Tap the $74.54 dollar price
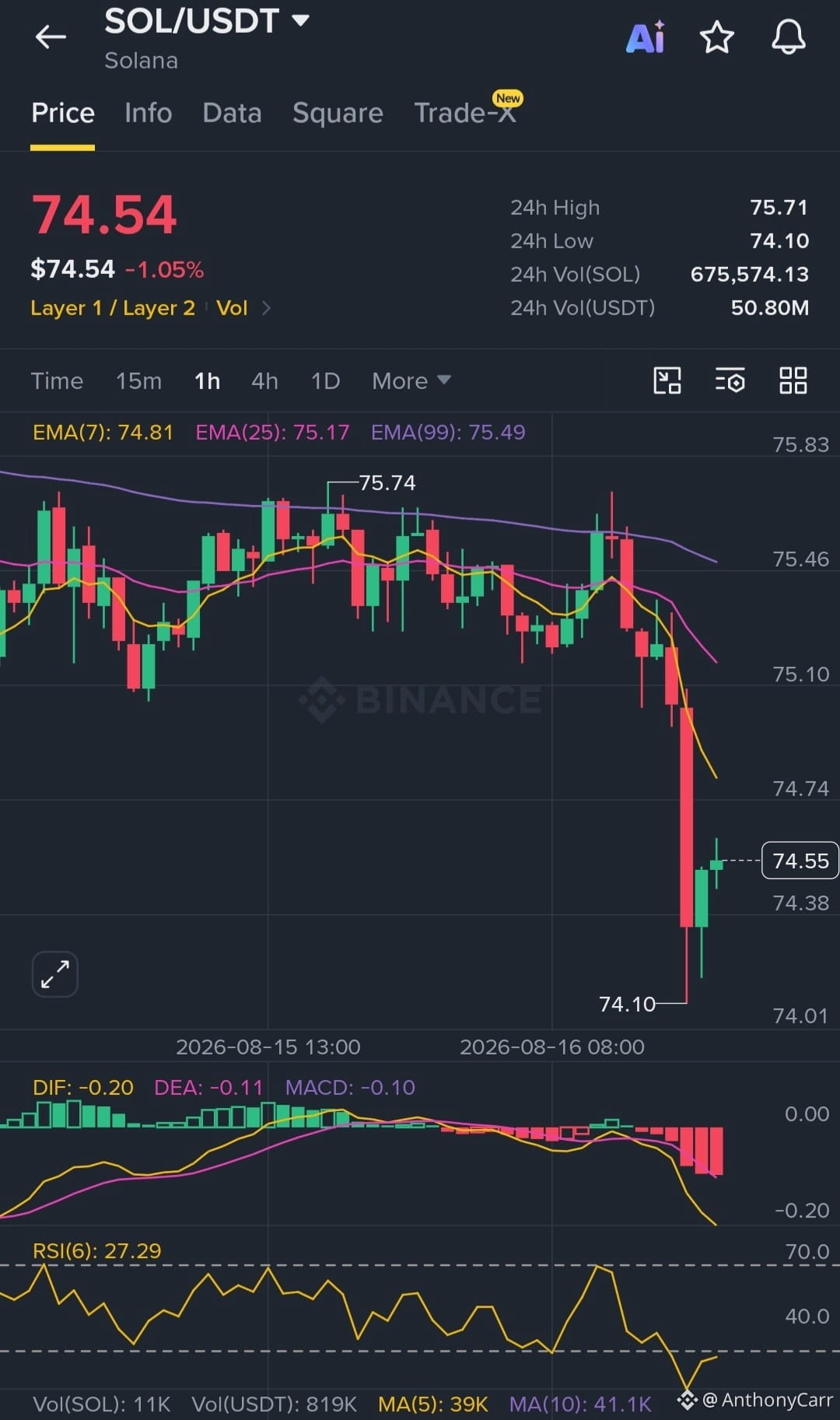The height and width of the screenshot is (1420, 840). pyautogui.click(x=72, y=269)
